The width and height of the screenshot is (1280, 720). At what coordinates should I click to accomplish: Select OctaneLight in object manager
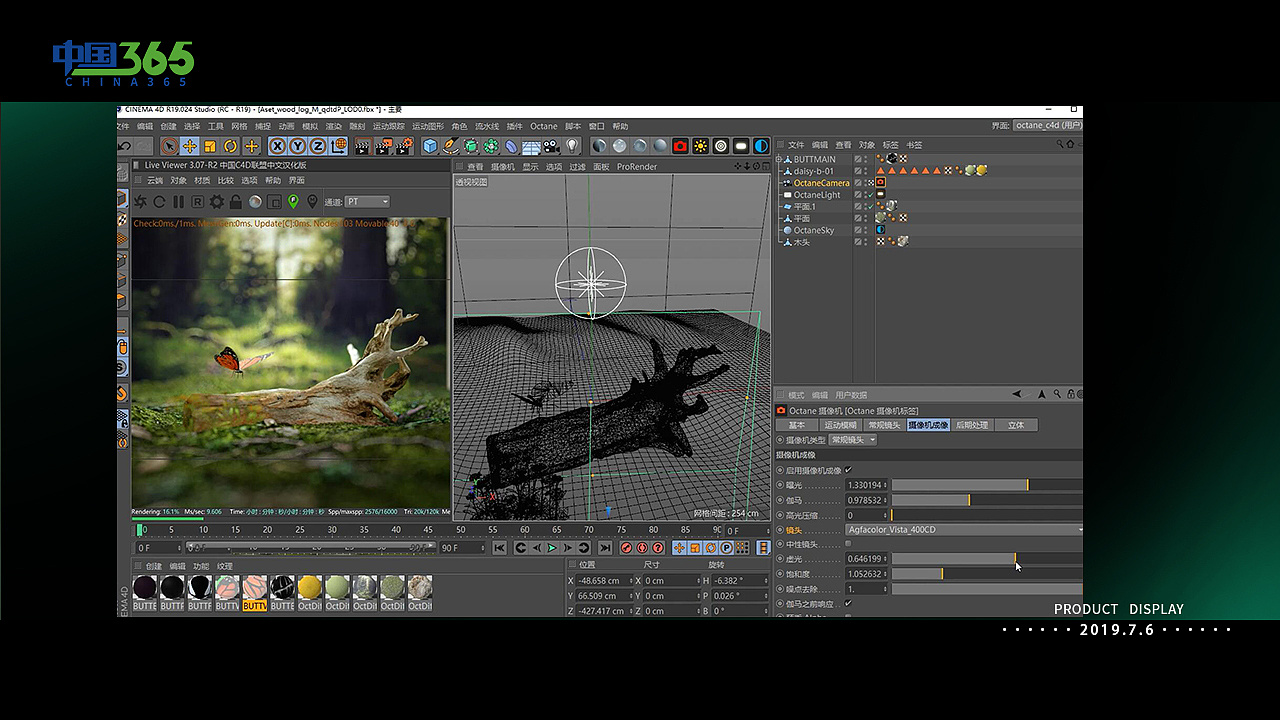click(x=817, y=195)
